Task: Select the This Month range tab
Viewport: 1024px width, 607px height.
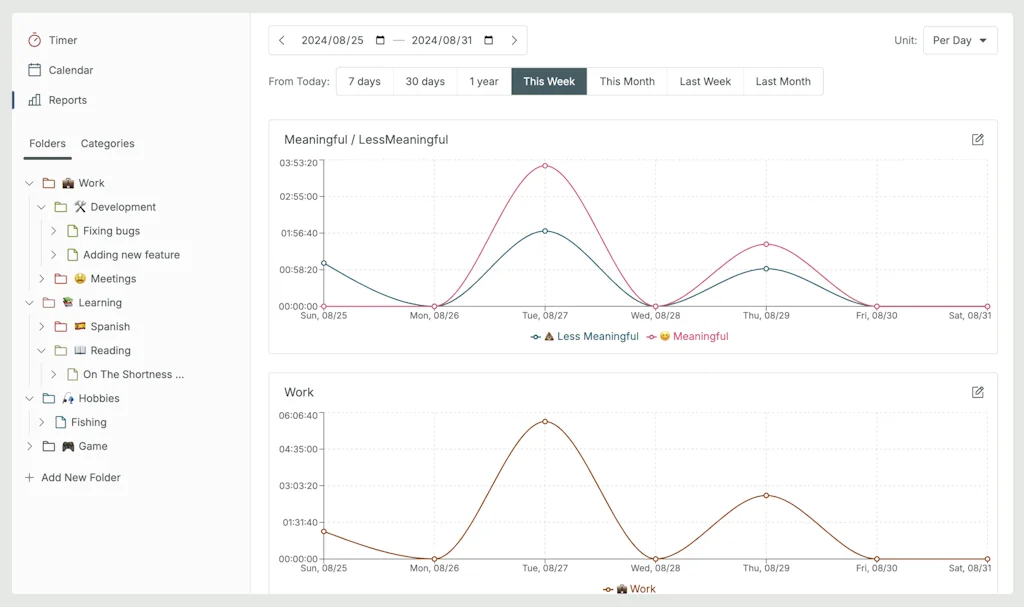Action: [x=627, y=82]
